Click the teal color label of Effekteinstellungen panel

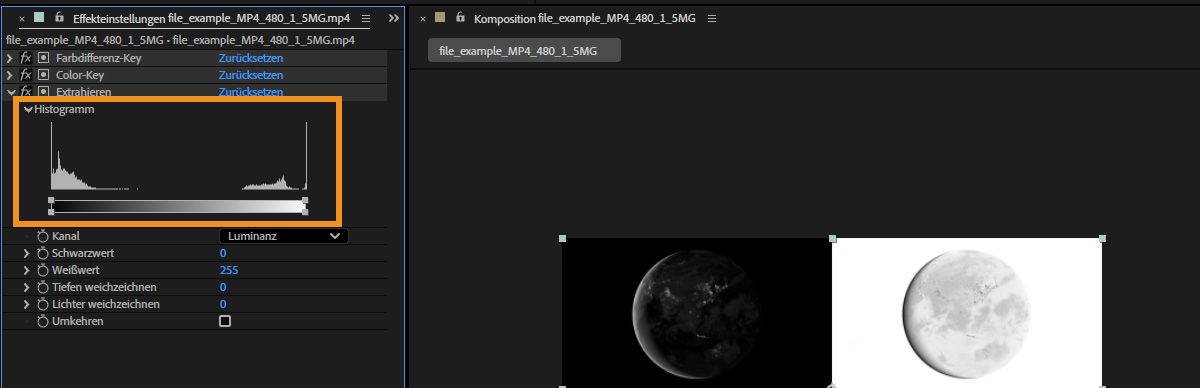pos(39,18)
